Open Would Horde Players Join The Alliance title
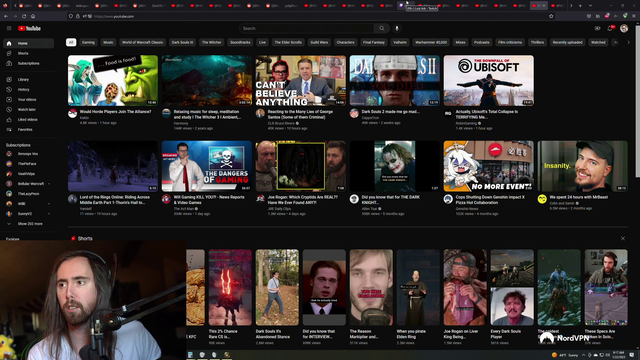Viewport: 640px width, 360px height. pyautogui.click(x=116, y=111)
